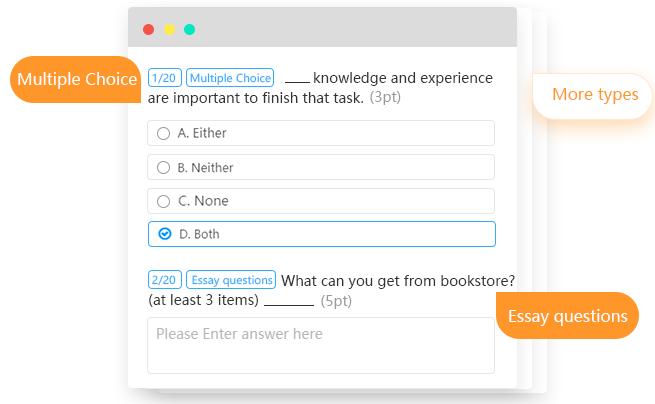The height and width of the screenshot is (404, 655).
Task: Click the 1/20 question number badge
Action: pos(165,78)
